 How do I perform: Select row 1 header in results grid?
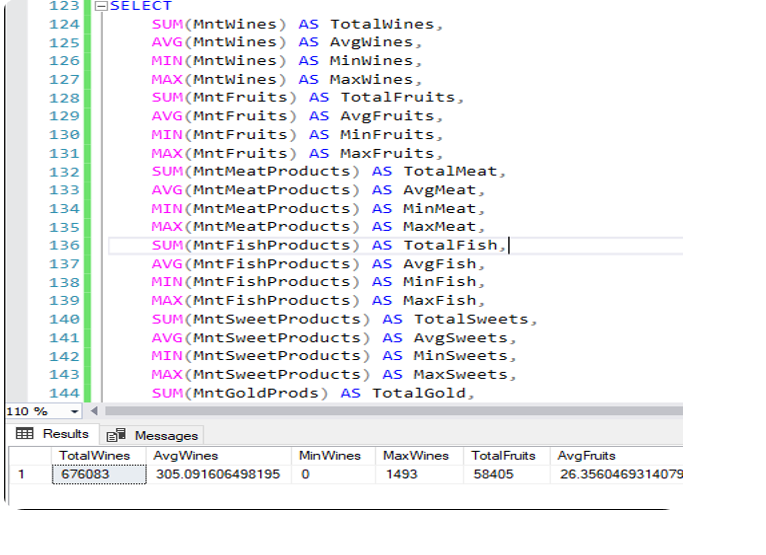click(x=30, y=474)
